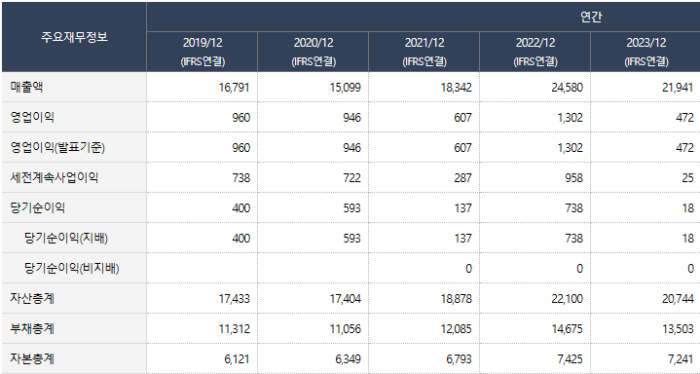The height and width of the screenshot is (374, 700).
Task: Select 부채총계 value 11,056
Action: point(345,329)
